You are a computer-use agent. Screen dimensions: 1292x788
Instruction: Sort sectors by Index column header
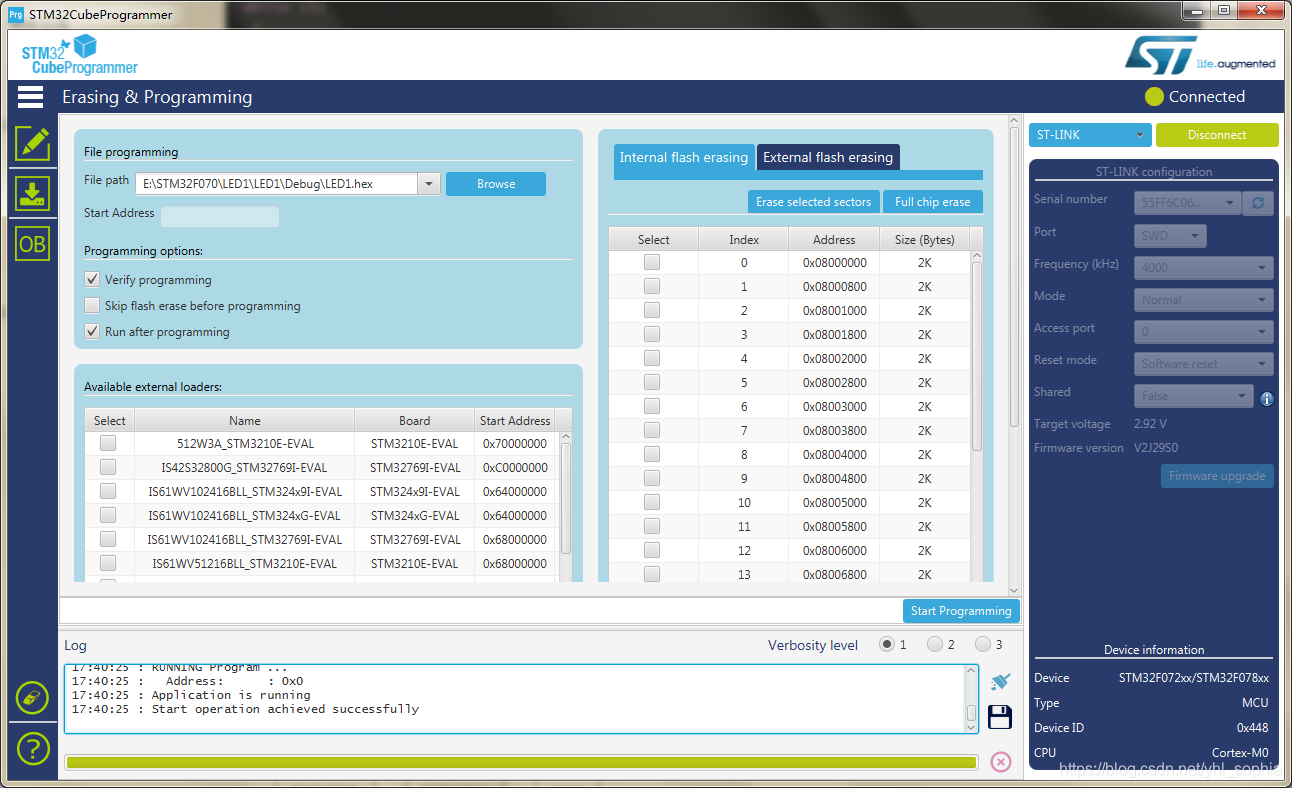(744, 239)
